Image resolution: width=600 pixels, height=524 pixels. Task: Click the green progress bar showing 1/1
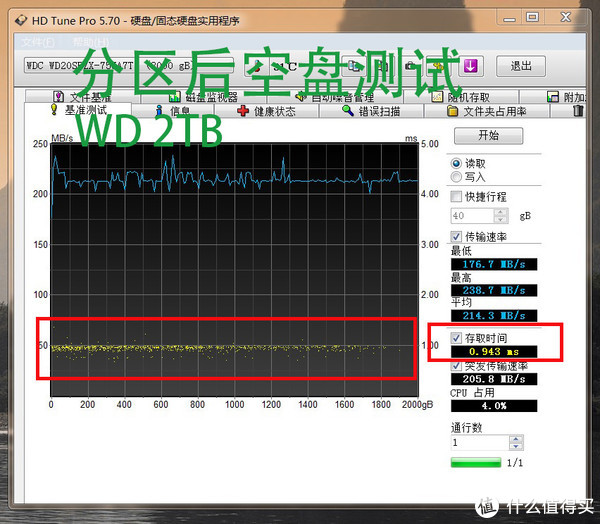[x=476, y=463]
